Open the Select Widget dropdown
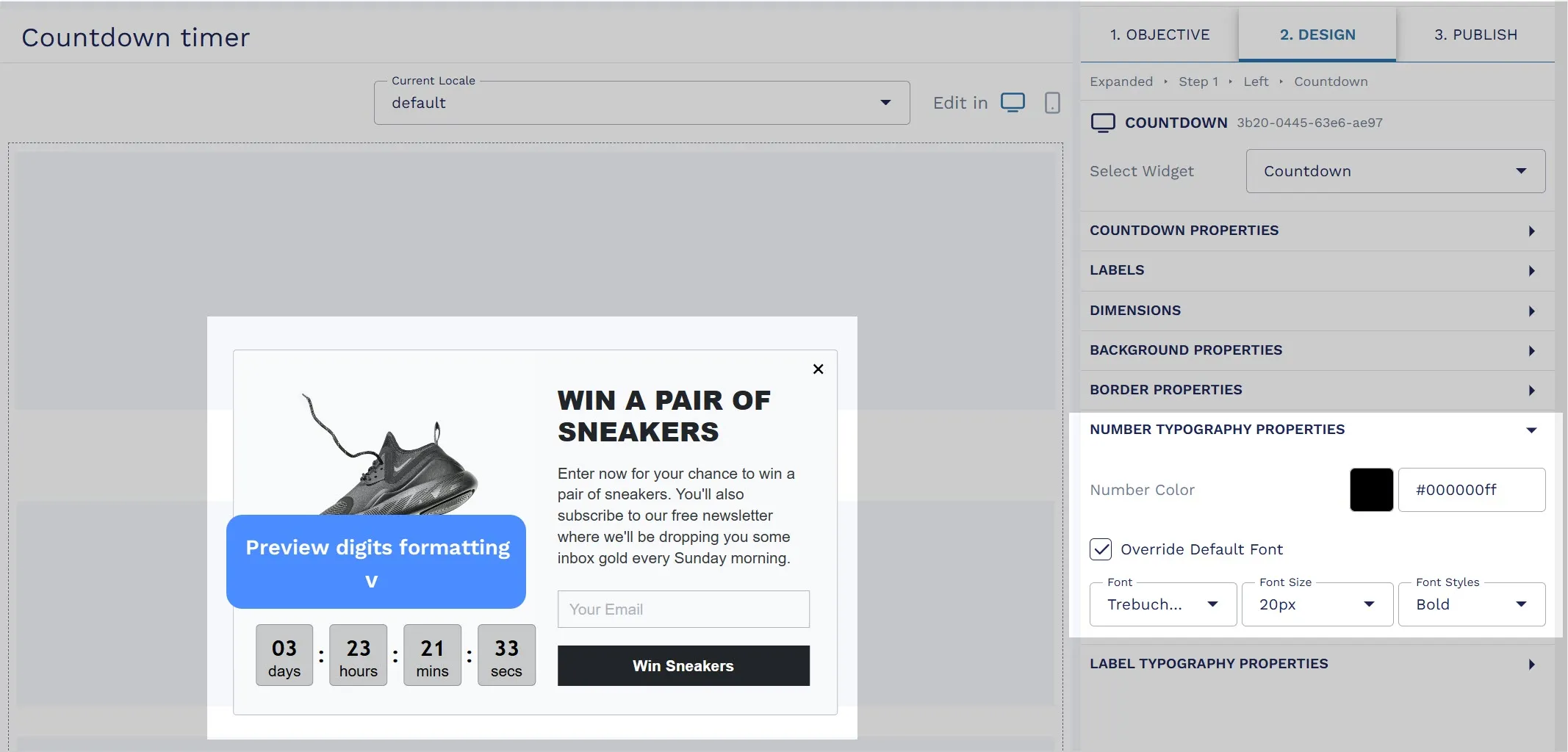Image resolution: width=1568 pixels, height=752 pixels. tap(1395, 171)
